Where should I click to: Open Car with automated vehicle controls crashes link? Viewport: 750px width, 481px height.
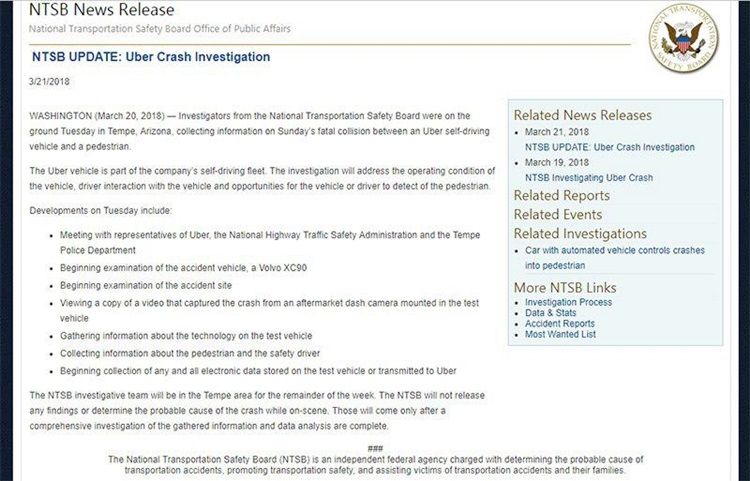pos(615,258)
